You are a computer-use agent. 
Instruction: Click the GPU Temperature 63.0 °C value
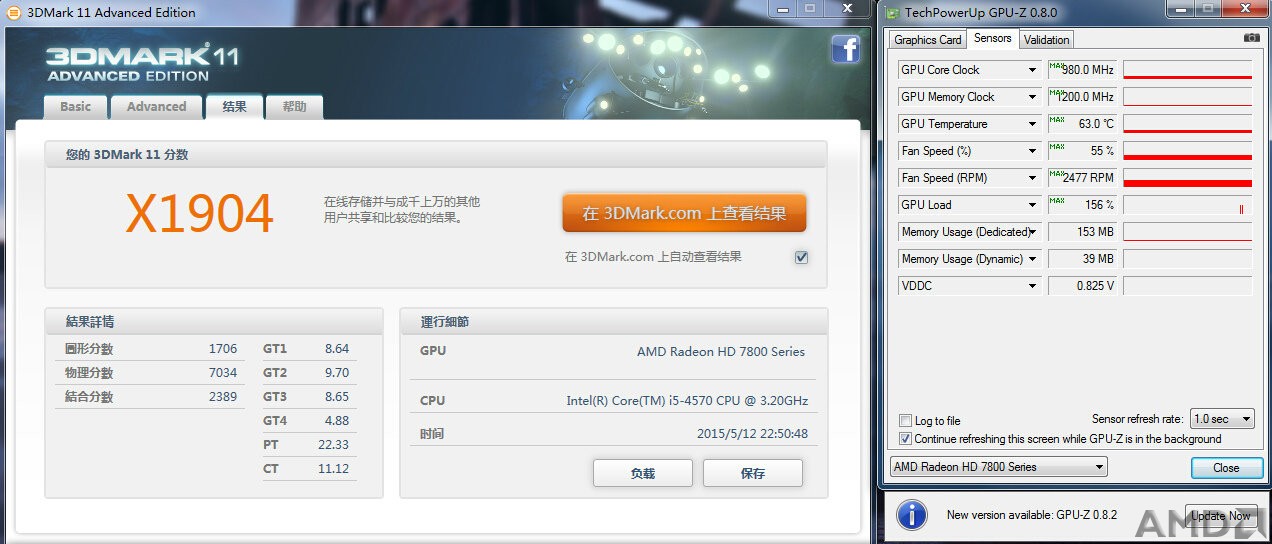point(1082,124)
